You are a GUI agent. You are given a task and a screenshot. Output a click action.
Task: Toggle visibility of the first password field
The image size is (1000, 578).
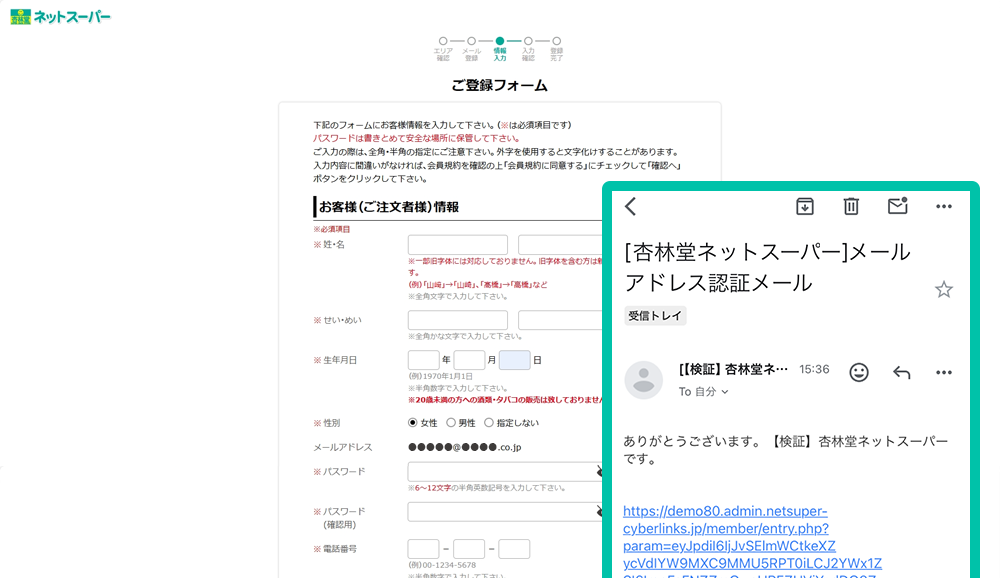[599, 471]
